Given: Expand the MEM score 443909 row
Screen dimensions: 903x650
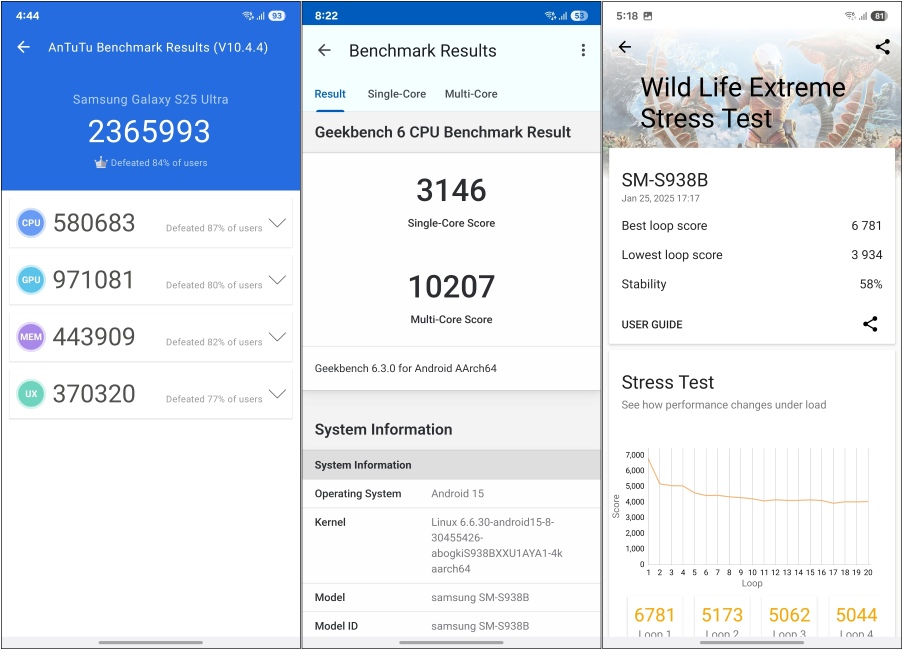Looking at the screenshot, I should tap(277, 337).
